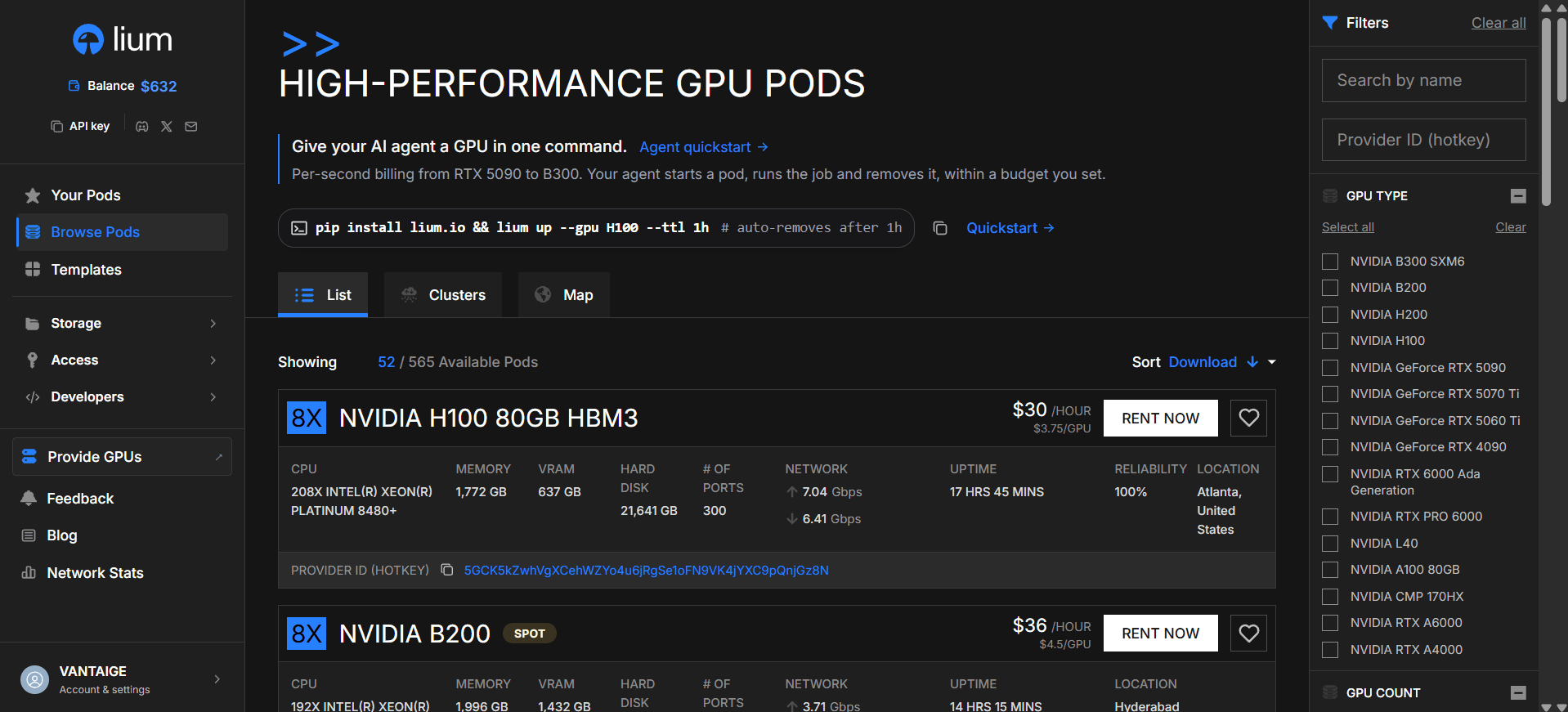Viewport: 1568px width, 712px height.
Task: Tick the NVIDIA GeForce RTX 4090 checkbox
Action: tap(1330, 447)
